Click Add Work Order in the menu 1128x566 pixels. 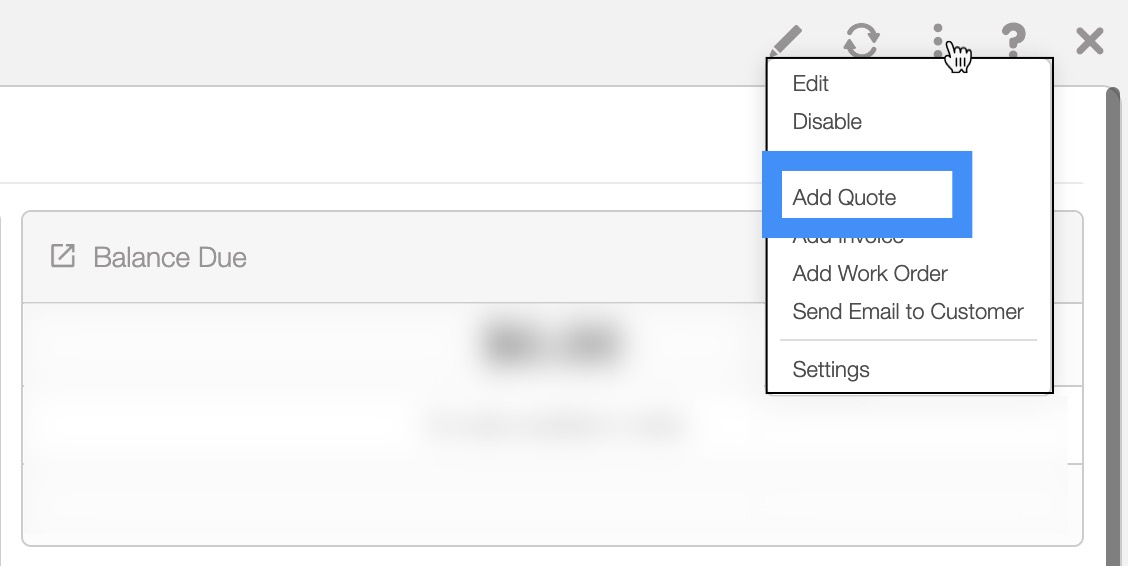coord(870,274)
